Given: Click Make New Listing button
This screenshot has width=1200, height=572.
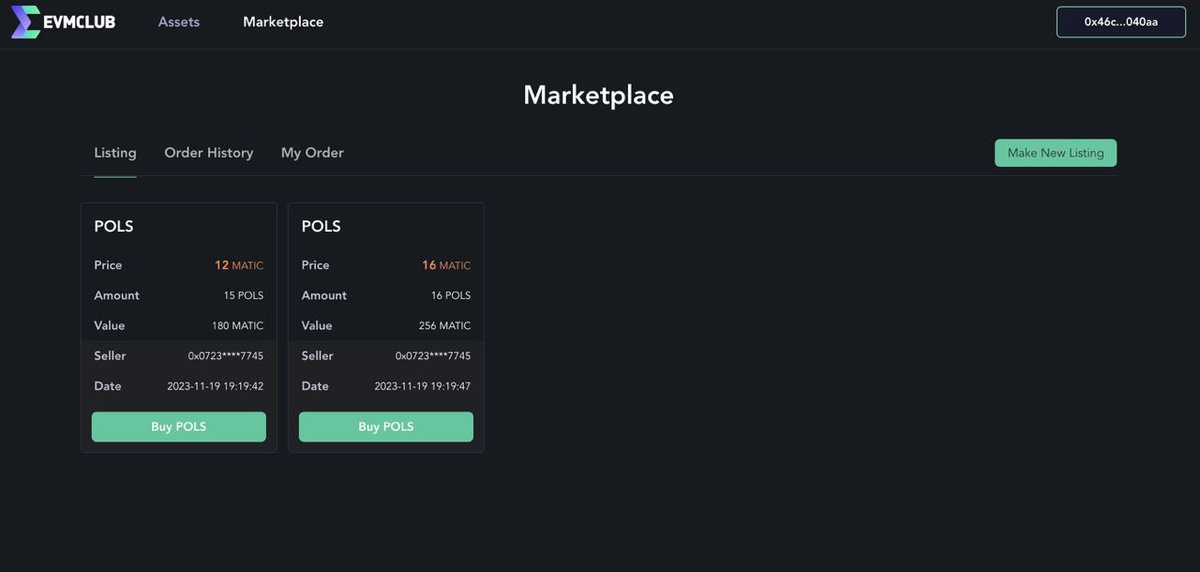Looking at the screenshot, I should point(1056,153).
